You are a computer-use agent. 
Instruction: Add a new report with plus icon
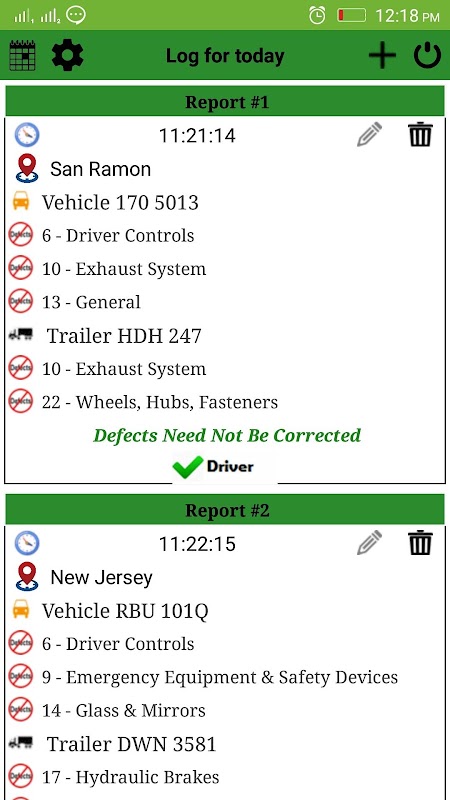tap(382, 55)
